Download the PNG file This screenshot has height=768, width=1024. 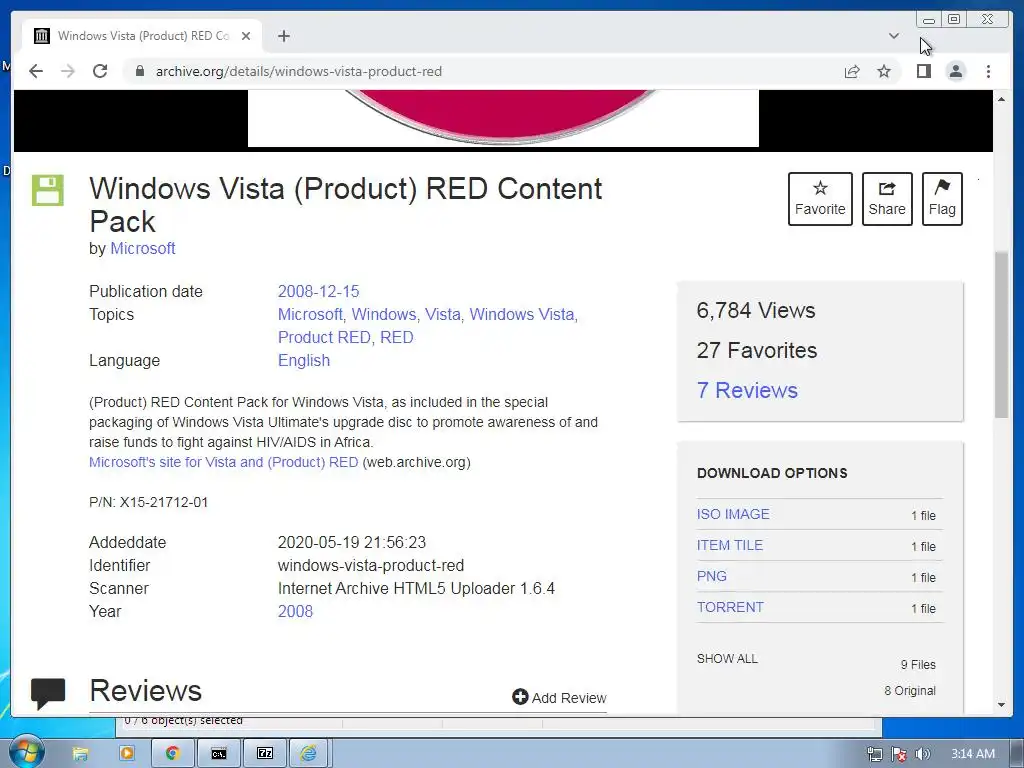click(x=711, y=576)
